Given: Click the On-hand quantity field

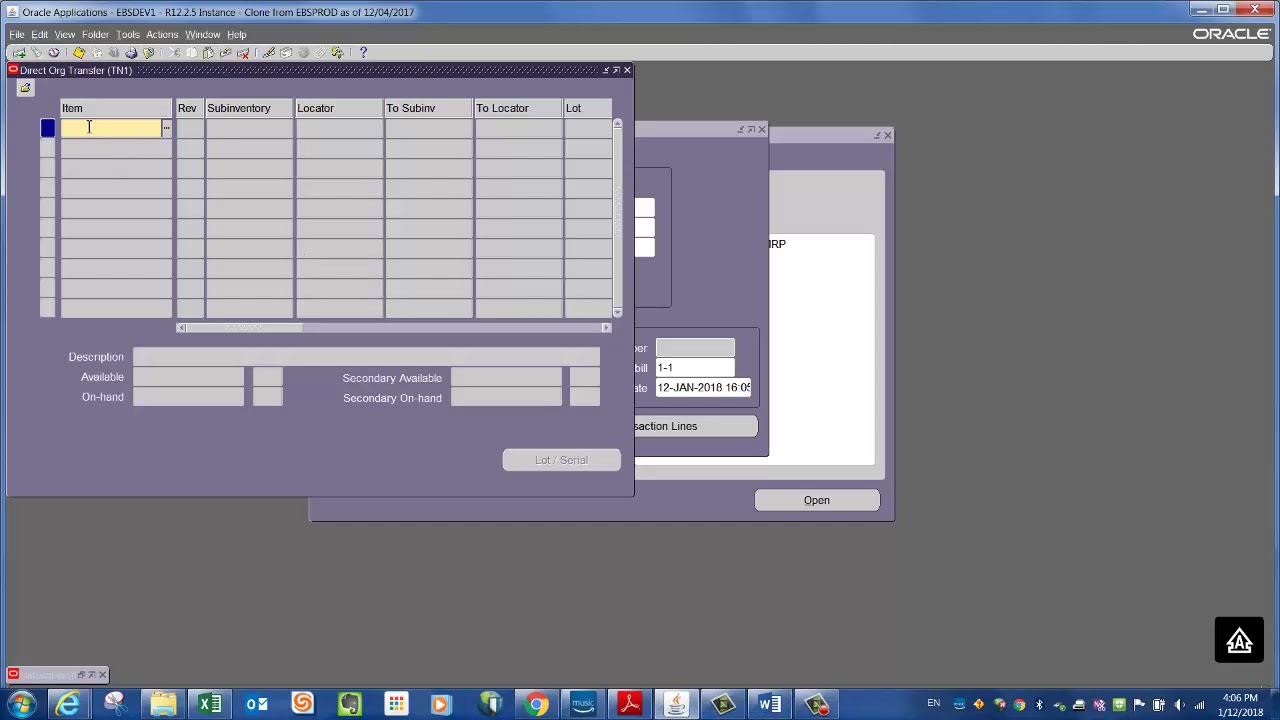Looking at the screenshot, I should (188, 397).
